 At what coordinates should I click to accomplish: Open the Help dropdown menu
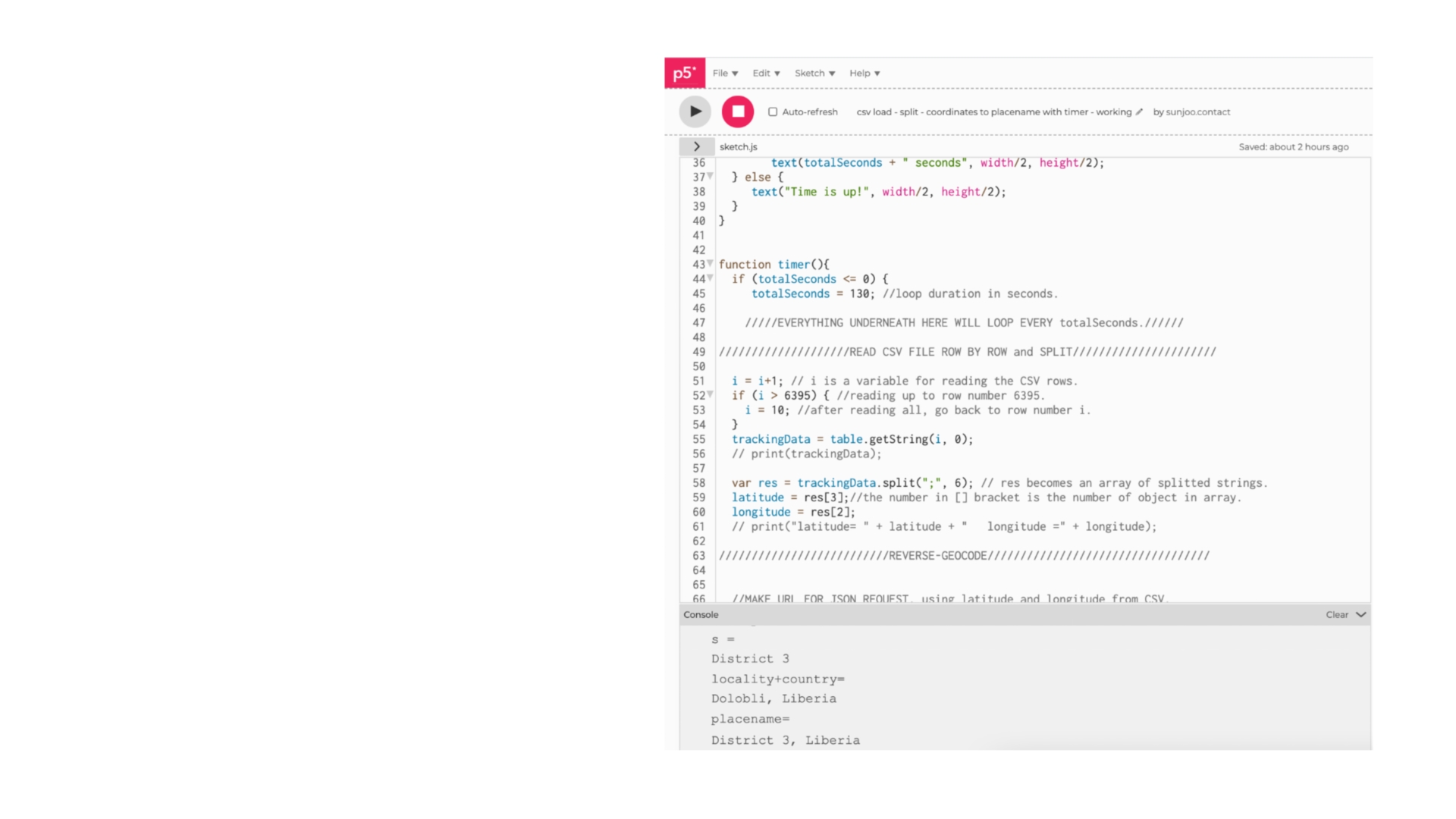(864, 74)
